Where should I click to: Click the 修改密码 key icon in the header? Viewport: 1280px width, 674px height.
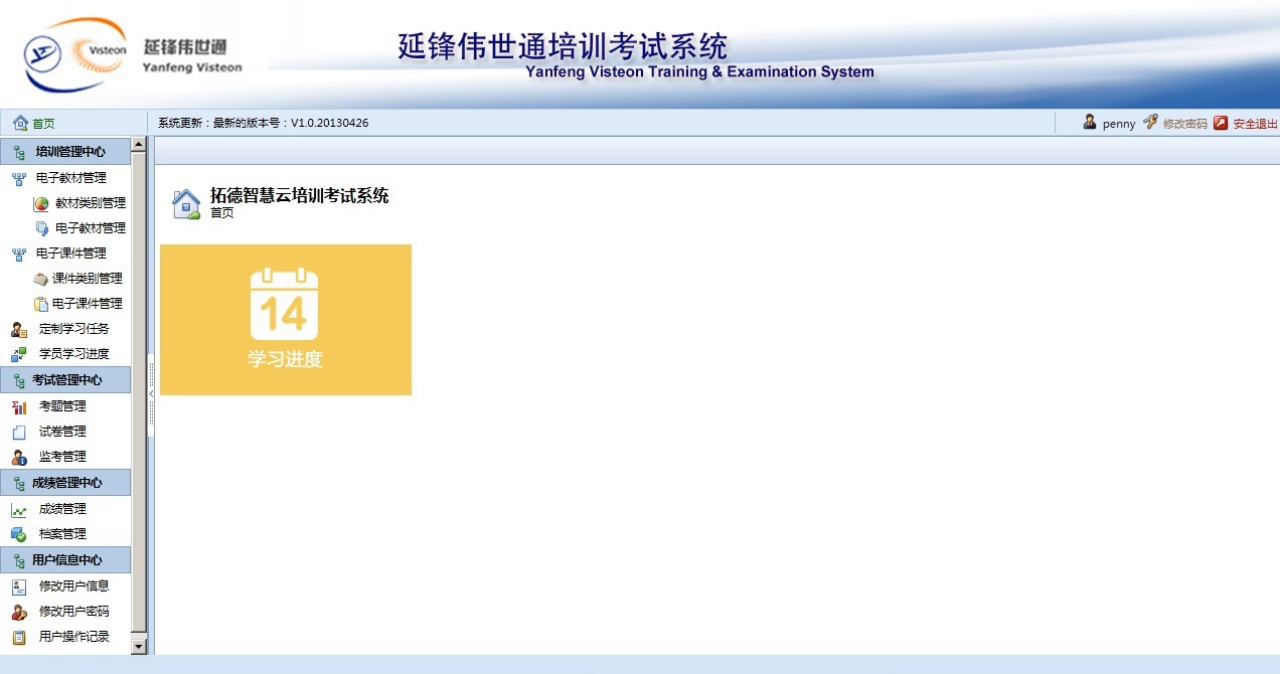tap(1150, 122)
